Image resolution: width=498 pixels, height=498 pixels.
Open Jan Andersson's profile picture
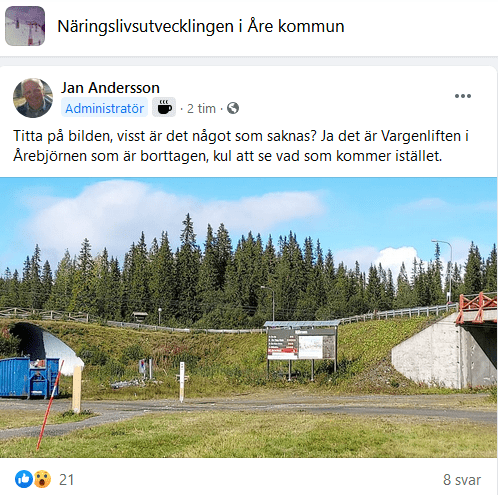[x=33, y=98]
